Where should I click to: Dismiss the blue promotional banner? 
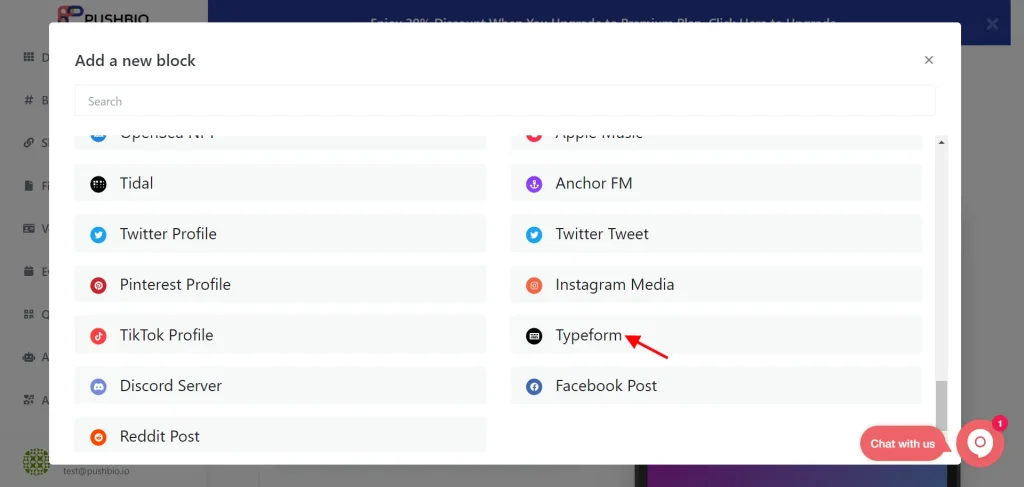[992, 24]
